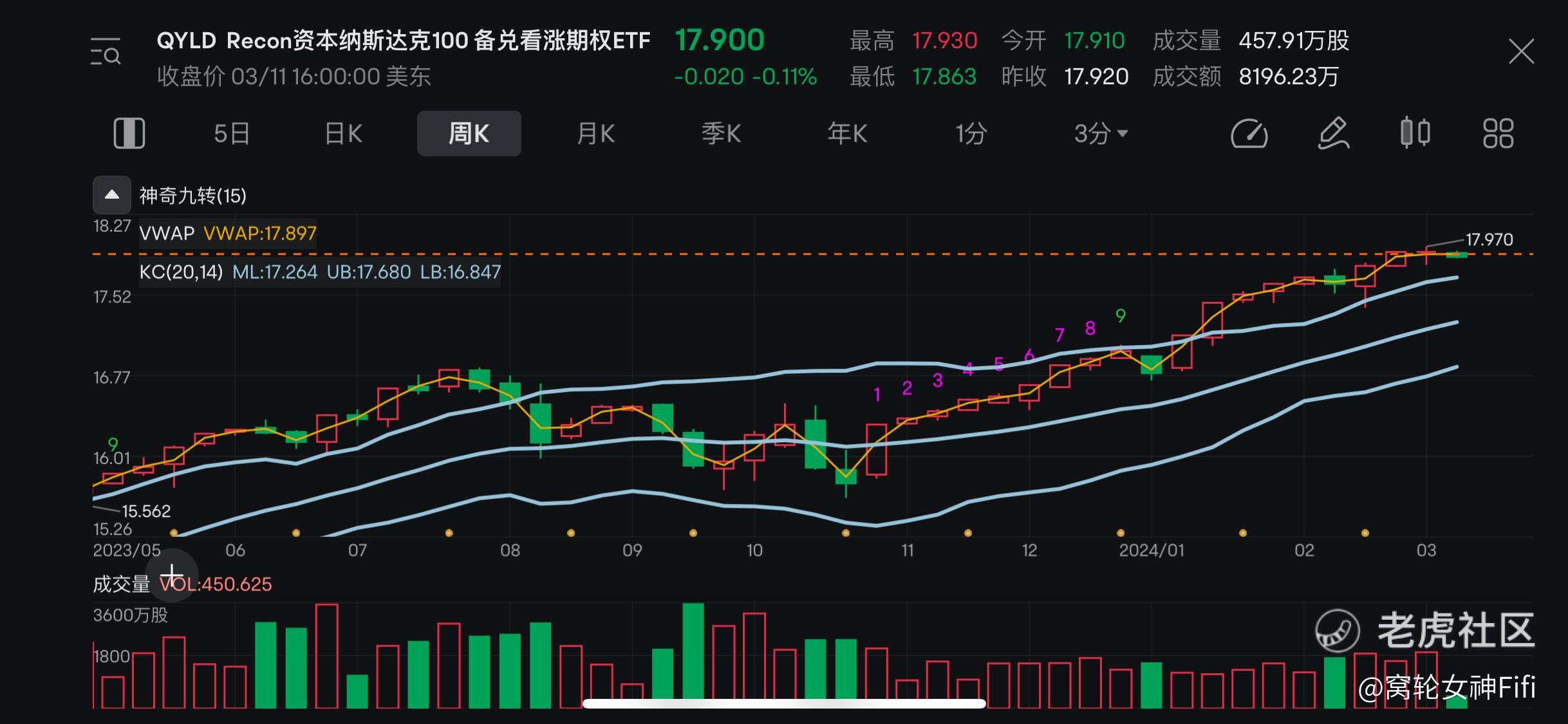Select the 1分 timeframe
1568x724 pixels.
tap(972, 133)
